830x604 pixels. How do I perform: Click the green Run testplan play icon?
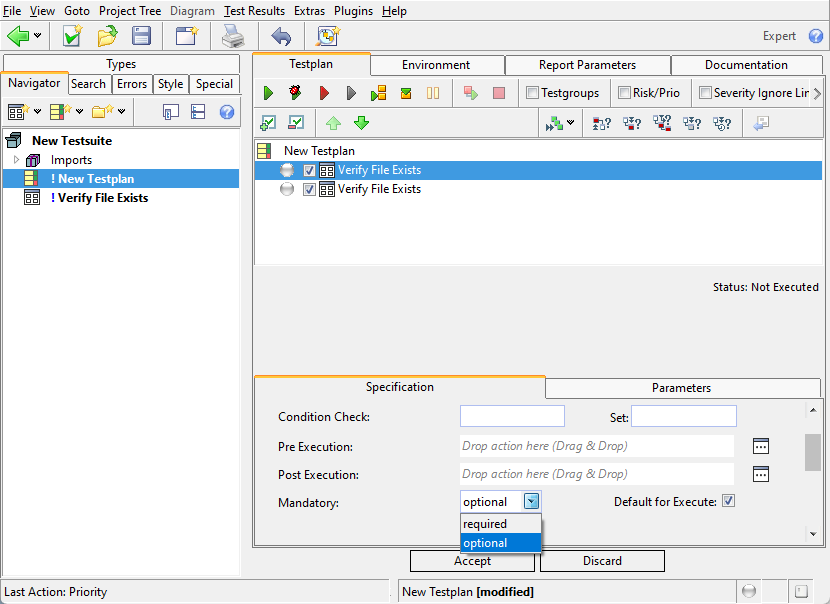pyautogui.click(x=268, y=93)
